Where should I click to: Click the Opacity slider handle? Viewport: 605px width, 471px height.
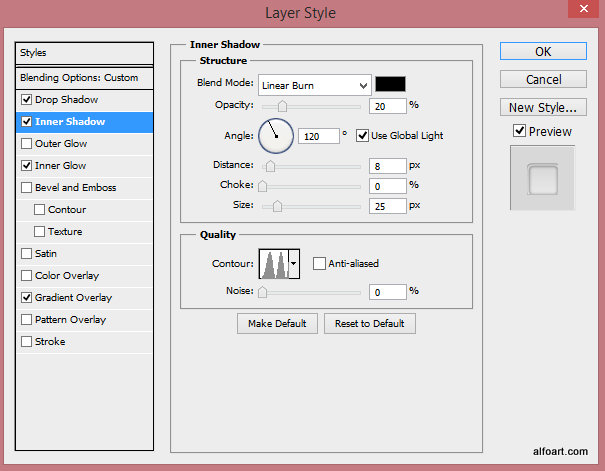[x=282, y=106]
